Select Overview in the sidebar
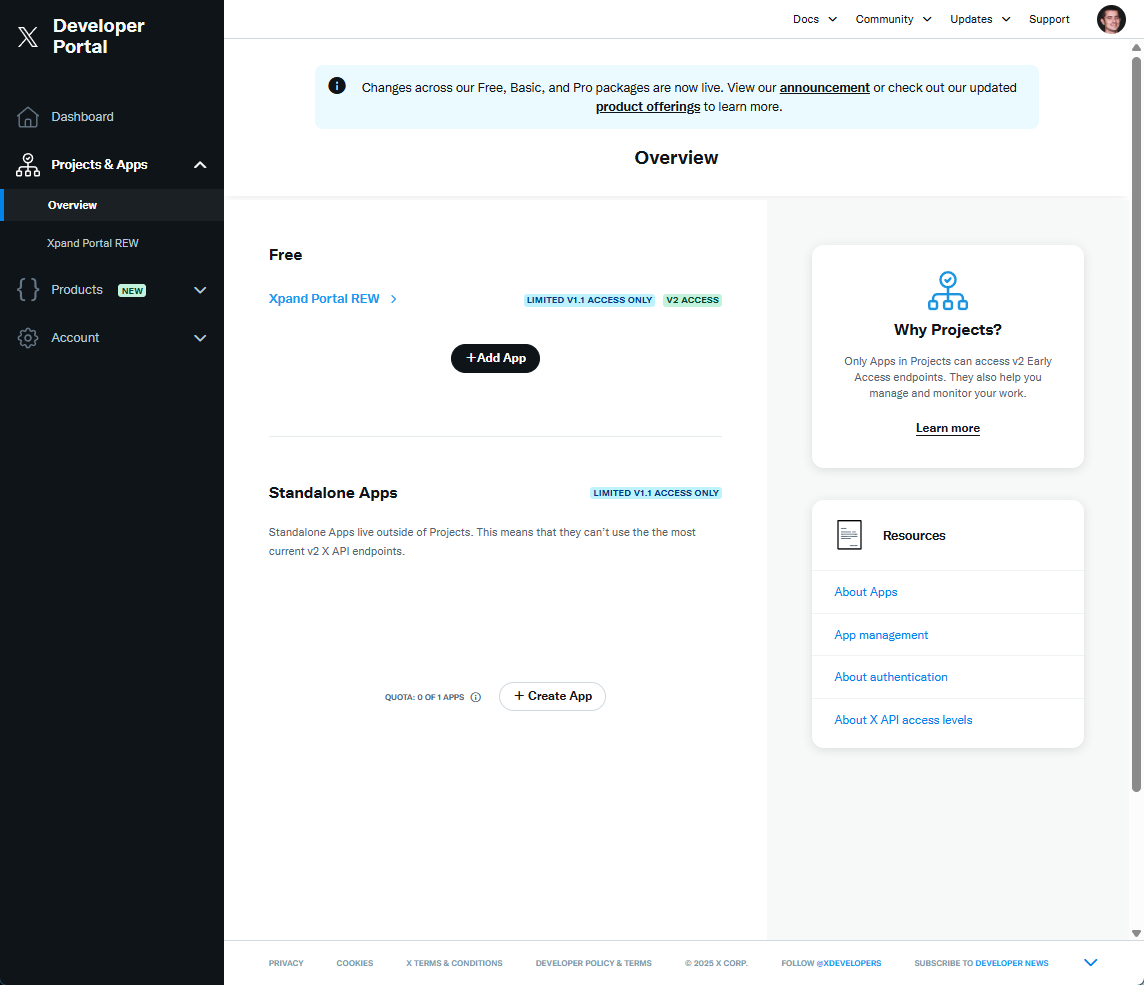 [x=112, y=205]
